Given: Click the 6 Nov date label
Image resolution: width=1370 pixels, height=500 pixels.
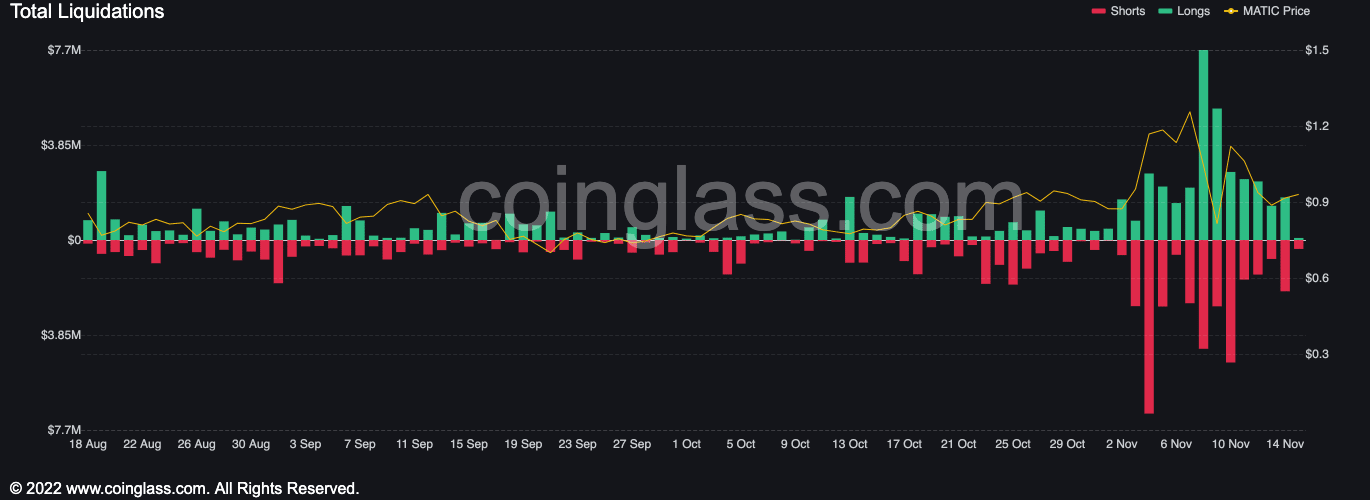Looking at the screenshot, I should [x=1176, y=444].
